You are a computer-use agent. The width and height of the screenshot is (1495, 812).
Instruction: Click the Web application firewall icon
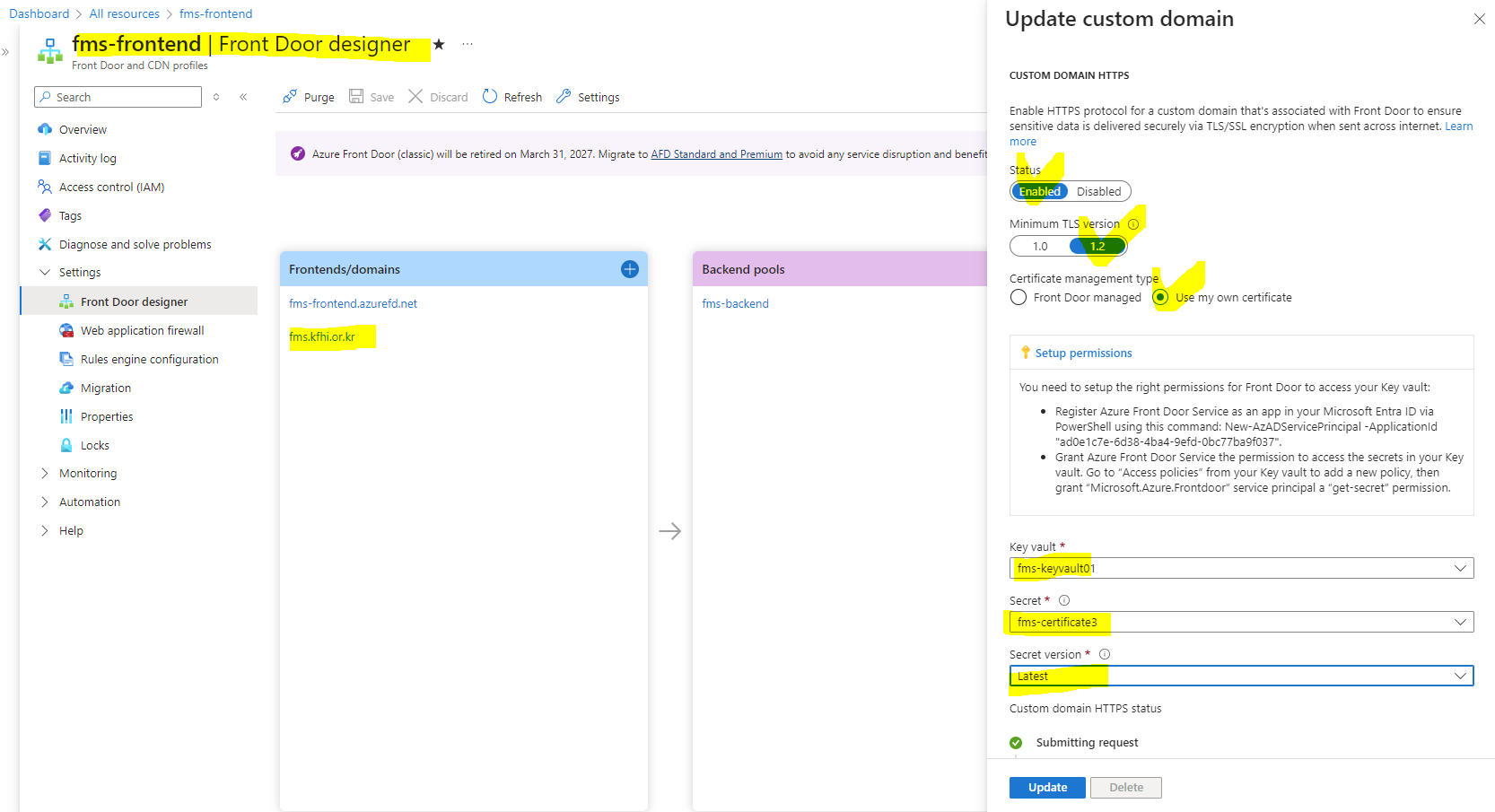pos(66,330)
